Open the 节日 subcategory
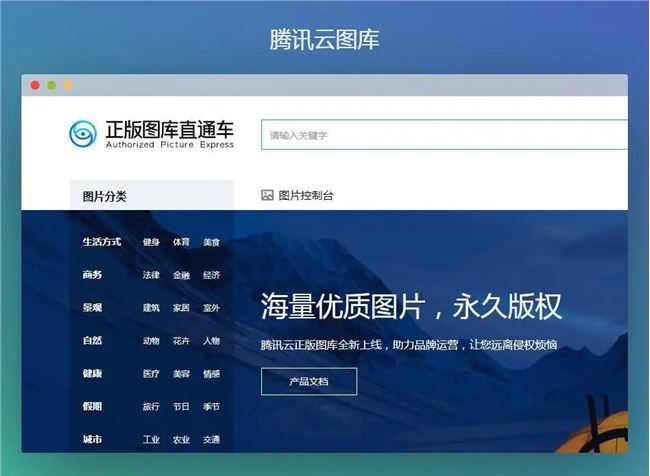 [181, 407]
